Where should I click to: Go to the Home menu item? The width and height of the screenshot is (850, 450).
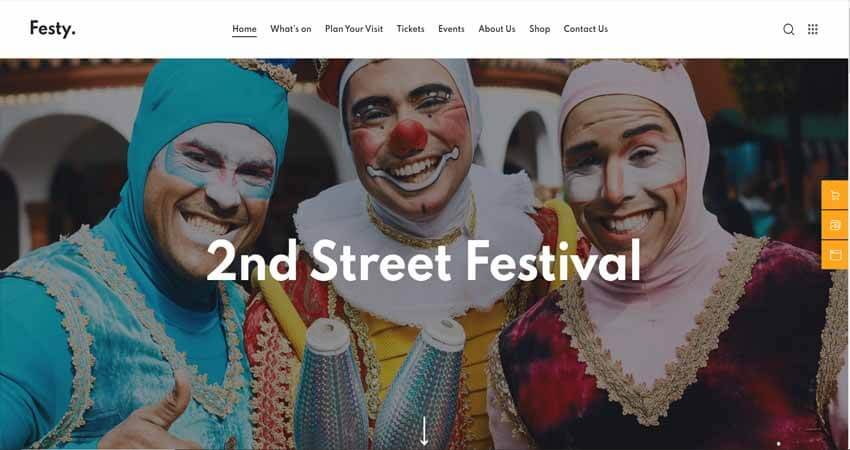click(x=244, y=29)
